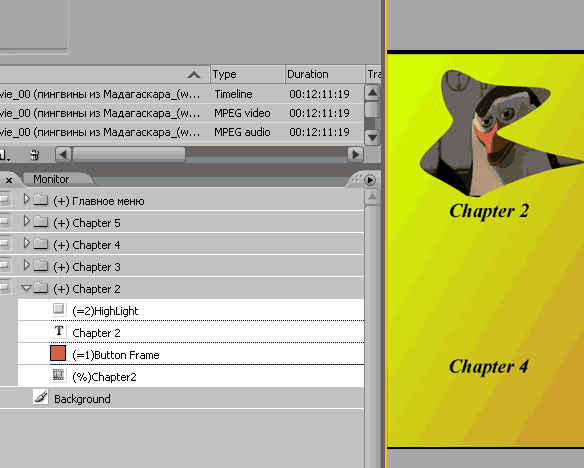Select the (%)Chapter2 layer name

[104, 377]
